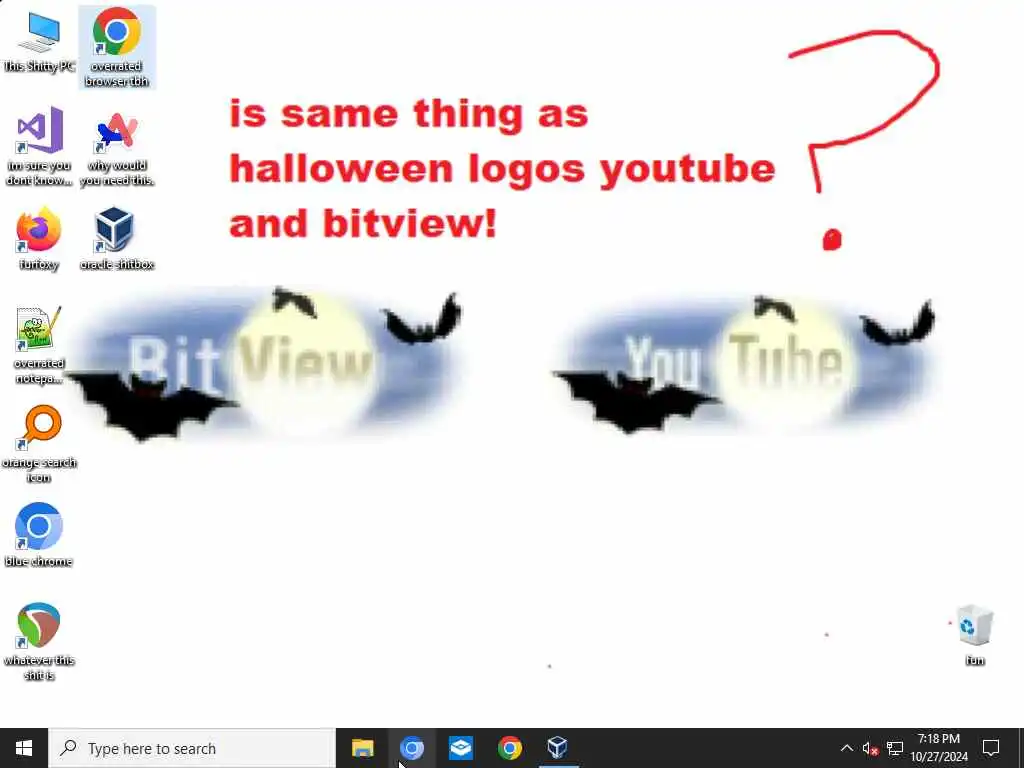Screen dimensions: 1024x768
Task: Select the 'fun' Recycle Bin icon
Action: [x=974, y=635]
